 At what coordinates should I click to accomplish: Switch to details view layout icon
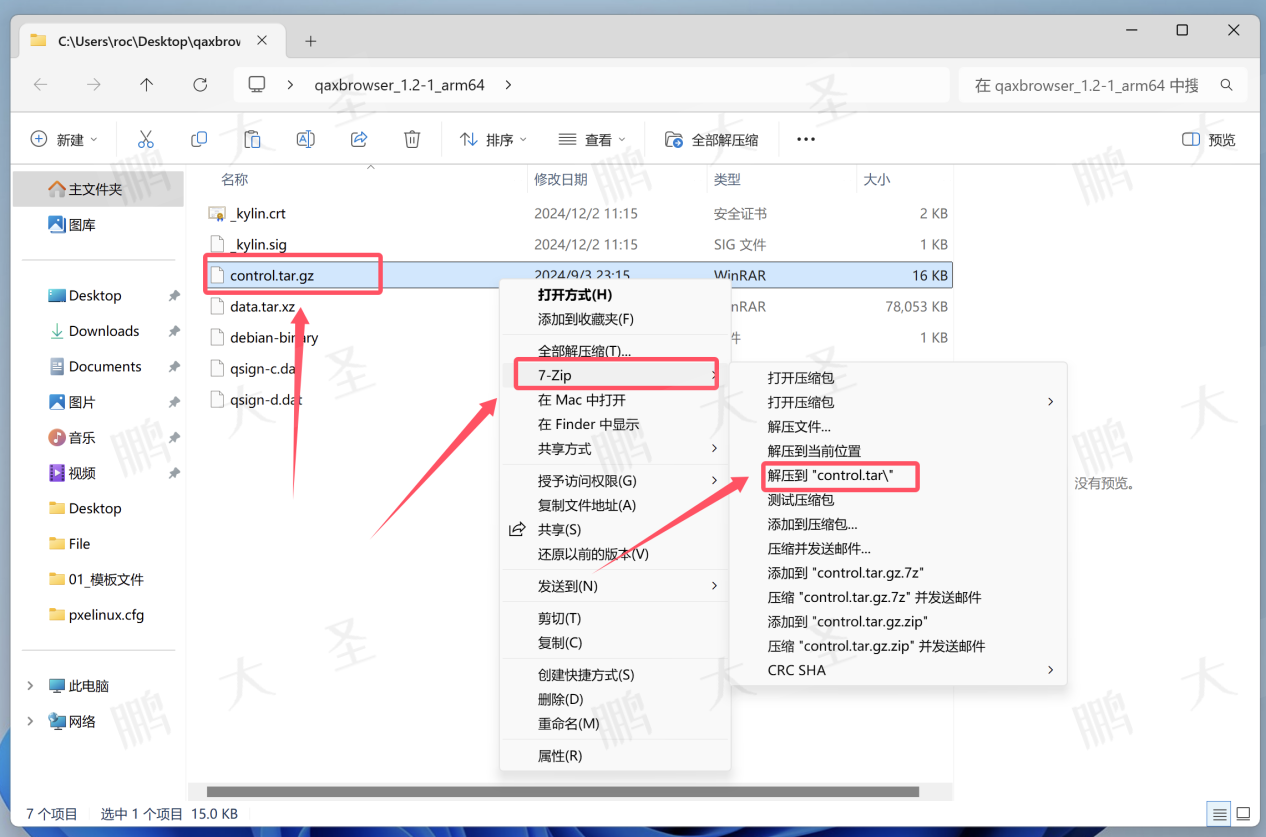[x=1219, y=813]
